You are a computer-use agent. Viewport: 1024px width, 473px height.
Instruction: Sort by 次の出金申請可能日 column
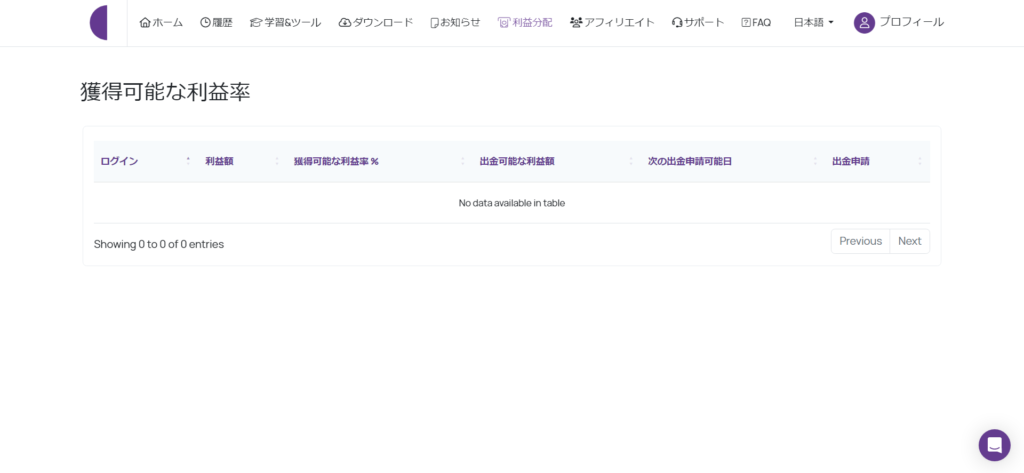733,161
